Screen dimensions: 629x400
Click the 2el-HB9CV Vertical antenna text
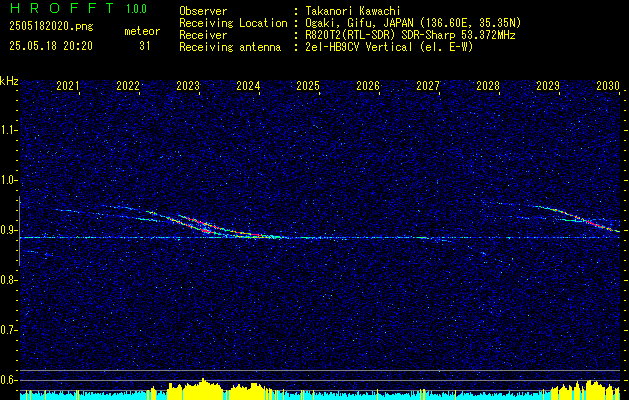point(390,47)
